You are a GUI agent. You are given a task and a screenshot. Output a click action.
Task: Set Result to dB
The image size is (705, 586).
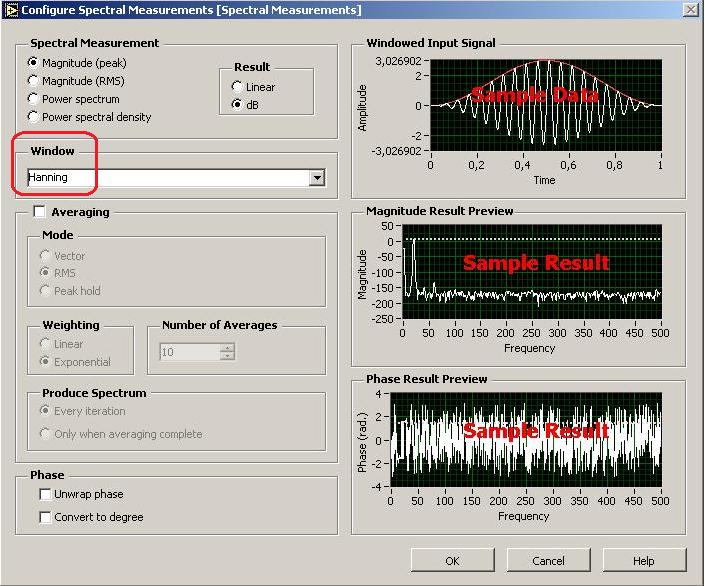pos(245,105)
